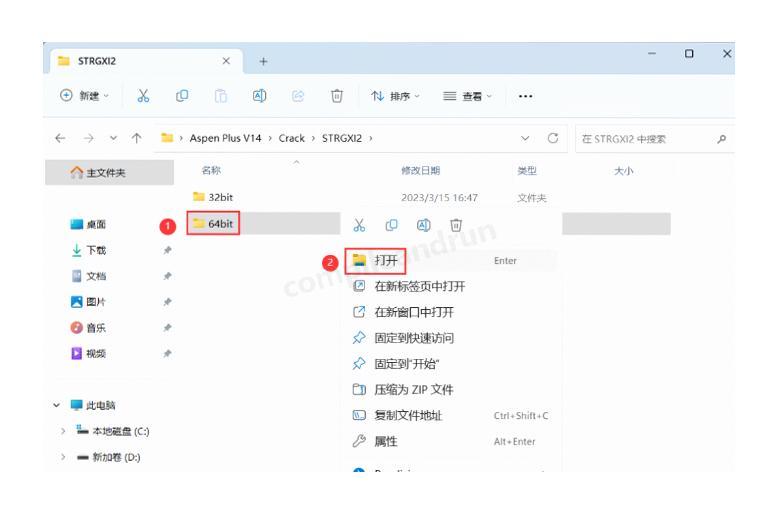Open the 排序 (Sort) dropdown
Viewport: 778px width, 515px height.
pyautogui.click(x=395, y=96)
